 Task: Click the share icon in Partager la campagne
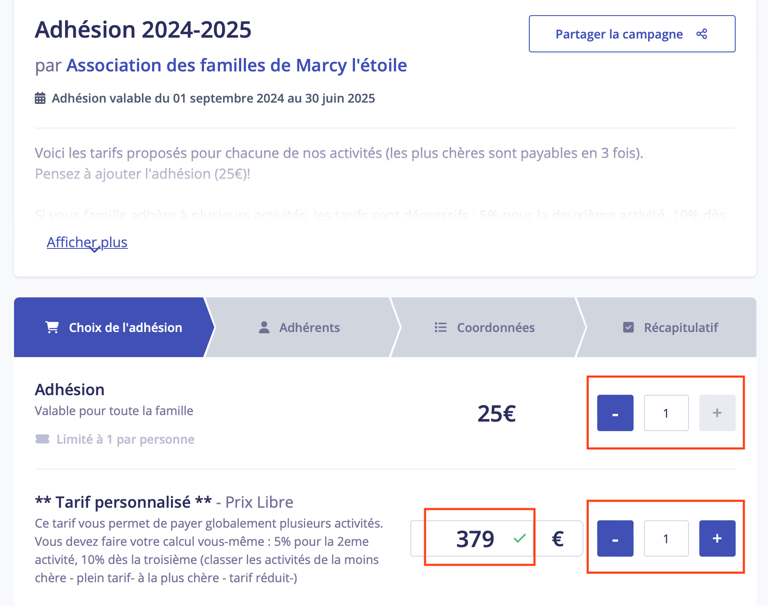click(x=701, y=34)
